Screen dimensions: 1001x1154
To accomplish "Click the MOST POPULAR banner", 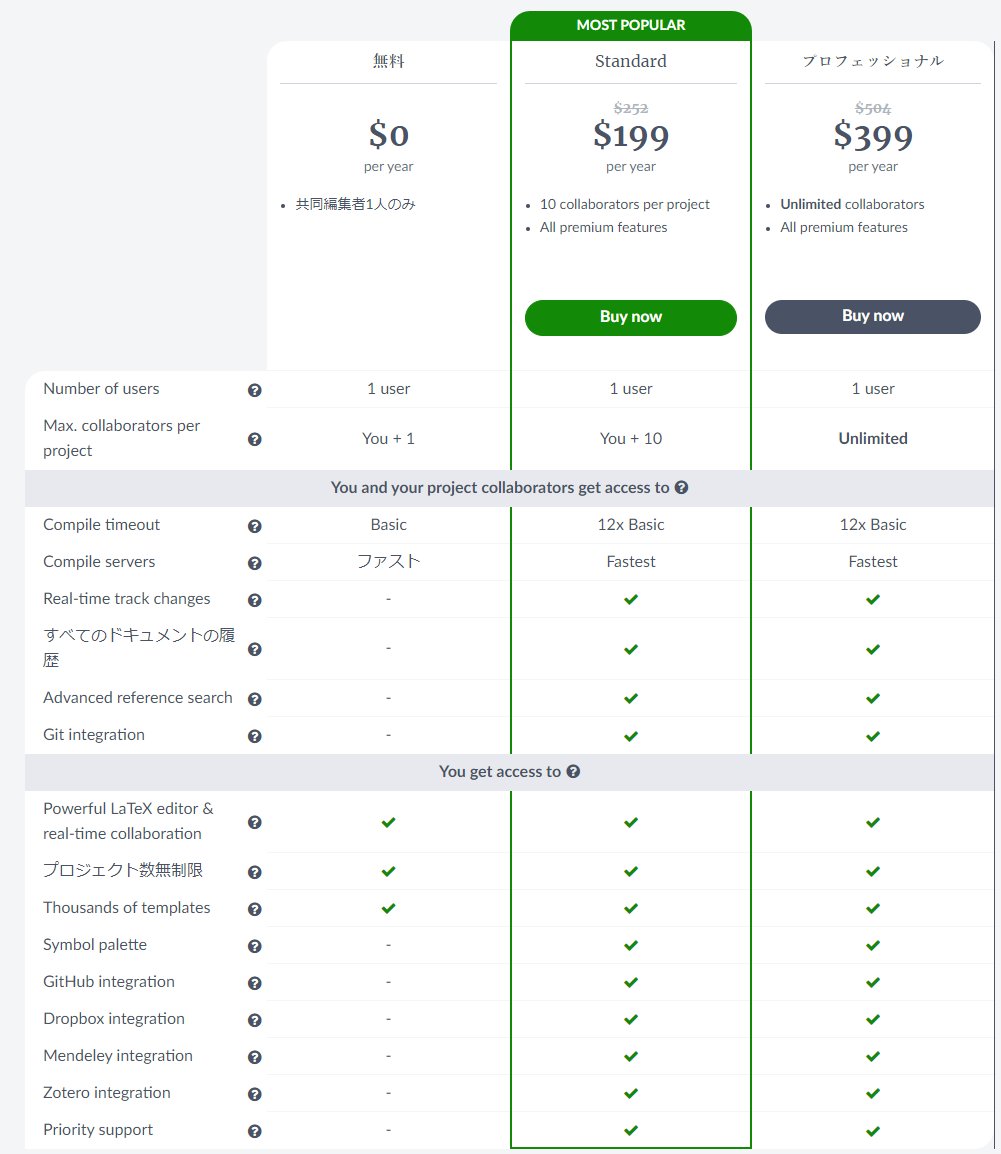I will tap(631, 26).
